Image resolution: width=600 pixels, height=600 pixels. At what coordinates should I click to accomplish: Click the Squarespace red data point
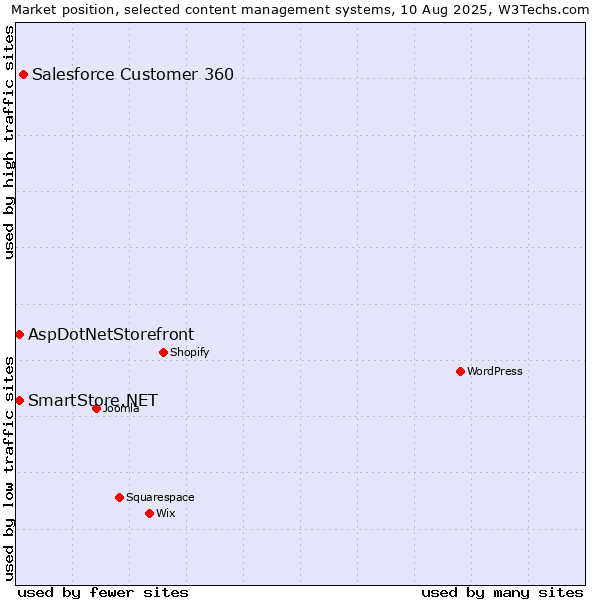(119, 497)
